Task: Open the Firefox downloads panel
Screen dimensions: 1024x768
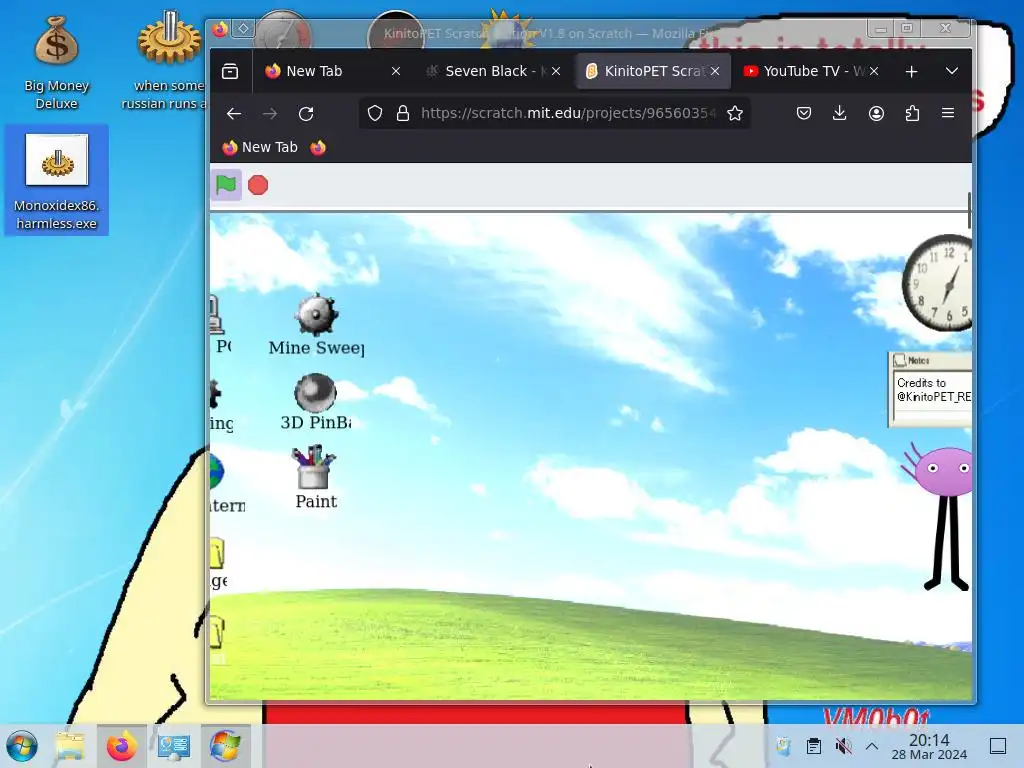Action: coord(840,114)
